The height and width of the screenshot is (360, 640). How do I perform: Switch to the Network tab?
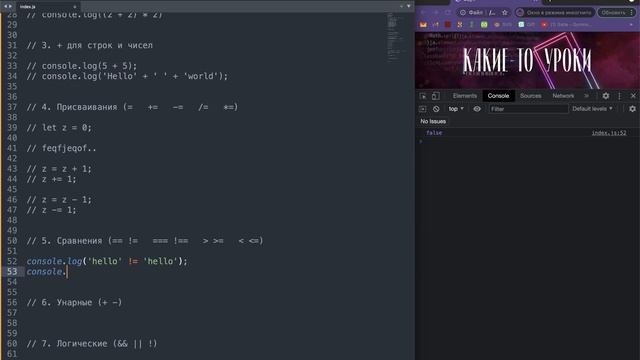pyautogui.click(x=563, y=96)
